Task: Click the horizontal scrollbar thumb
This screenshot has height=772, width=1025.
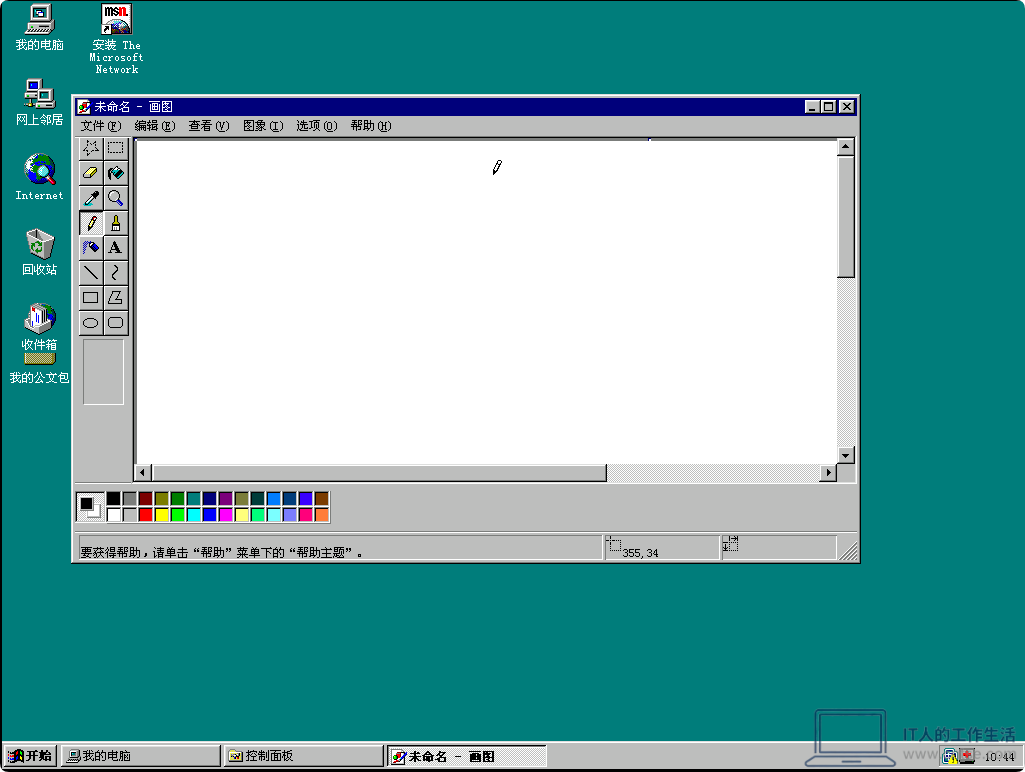Action: (x=379, y=473)
